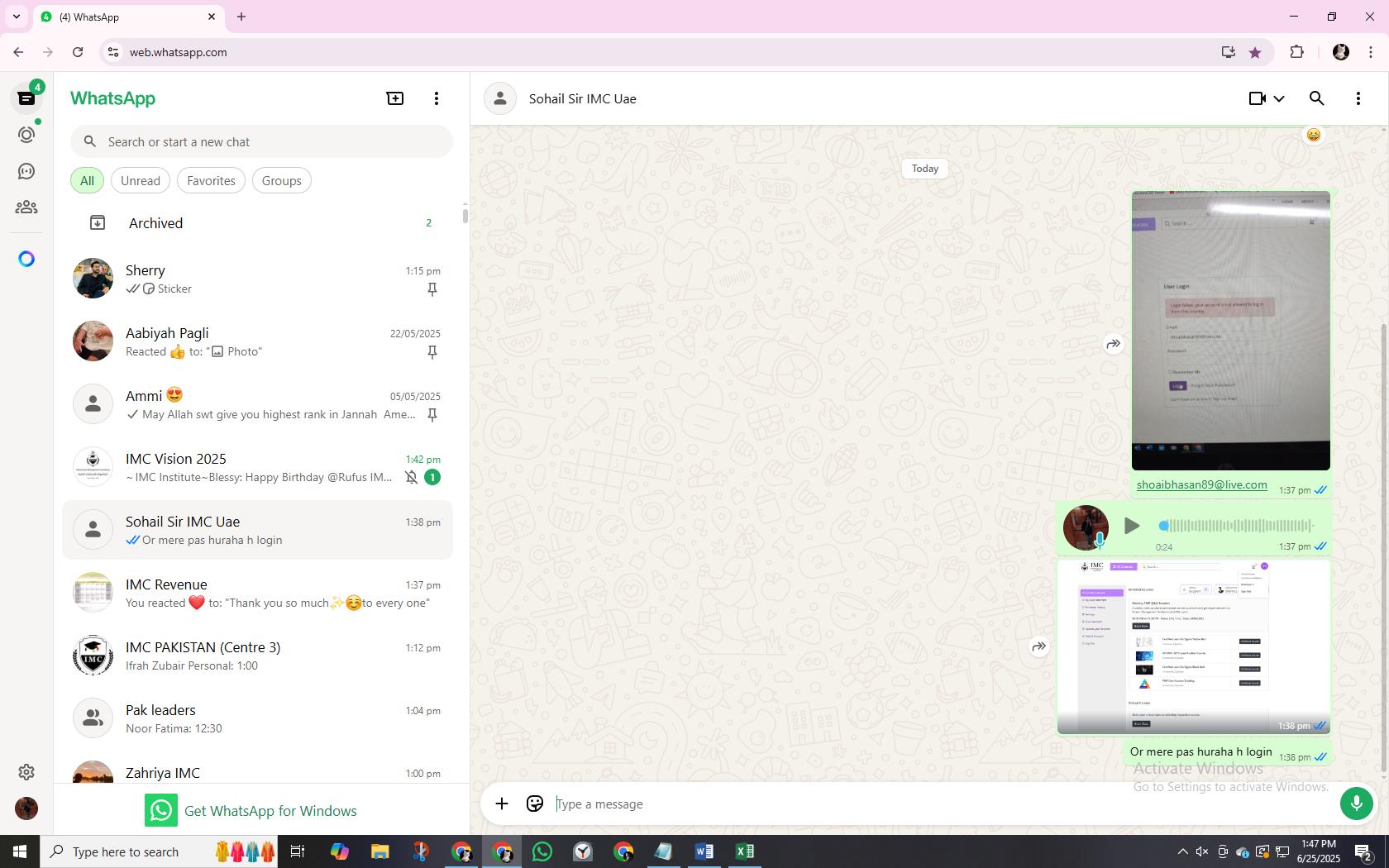The width and height of the screenshot is (1389, 868).
Task: Start a new chat icon
Action: [x=395, y=98]
